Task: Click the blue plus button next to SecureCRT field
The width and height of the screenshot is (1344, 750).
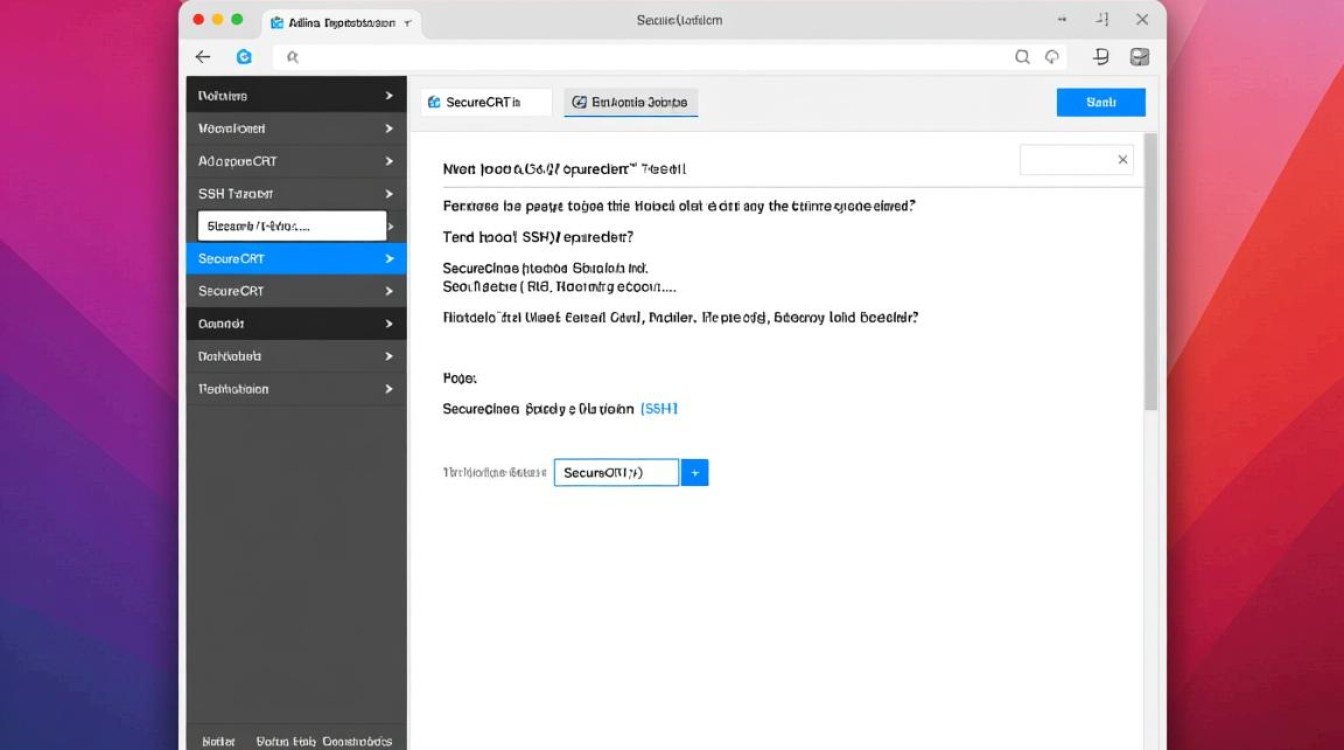Action: tap(694, 472)
